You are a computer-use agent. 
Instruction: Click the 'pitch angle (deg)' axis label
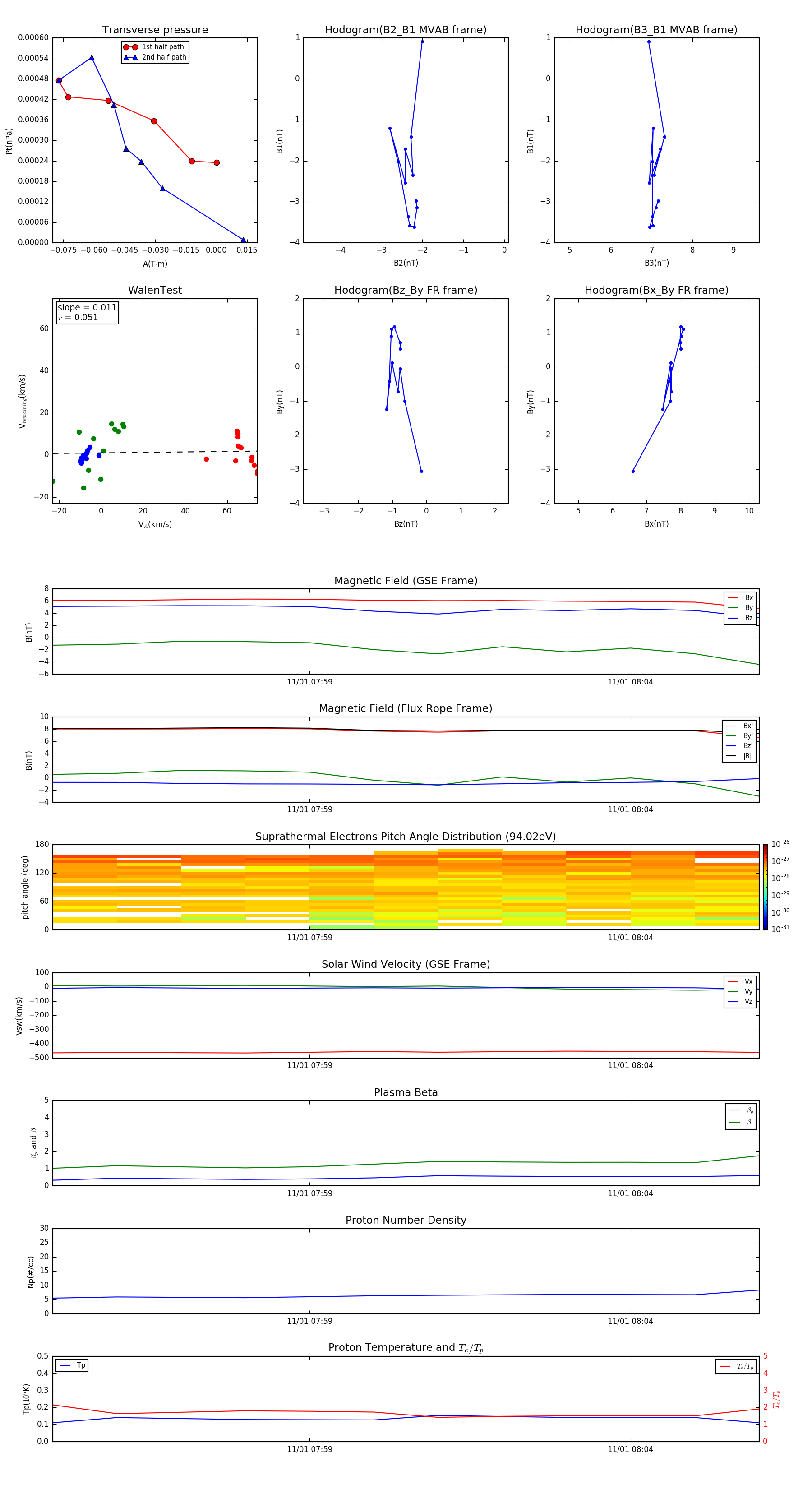[x=25, y=887]
